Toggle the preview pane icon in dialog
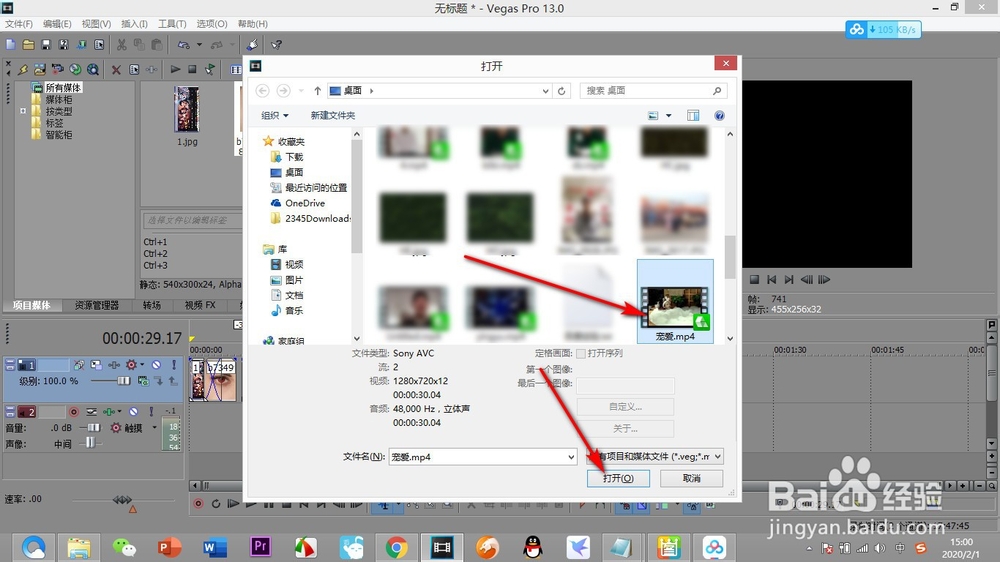Screen dimensions: 1000x562 point(693,115)
